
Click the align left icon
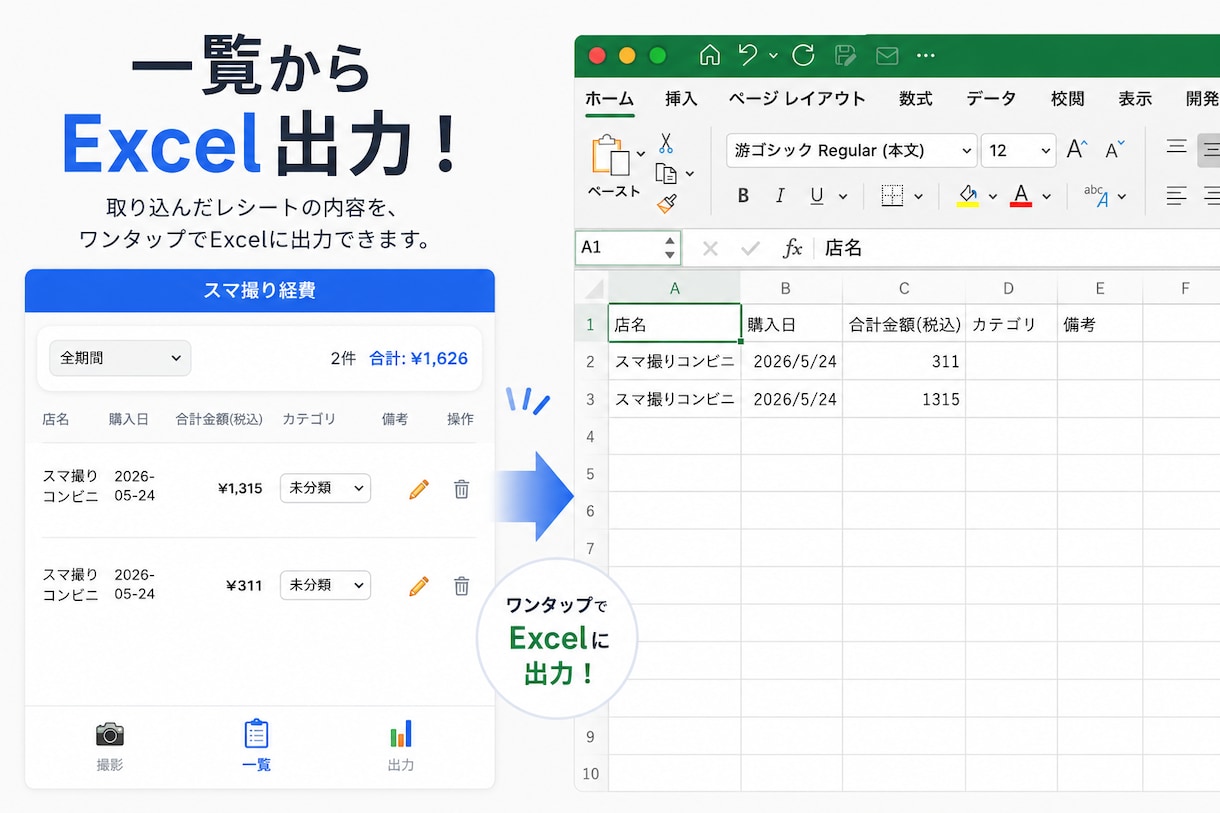click(x=1176, y=195)
